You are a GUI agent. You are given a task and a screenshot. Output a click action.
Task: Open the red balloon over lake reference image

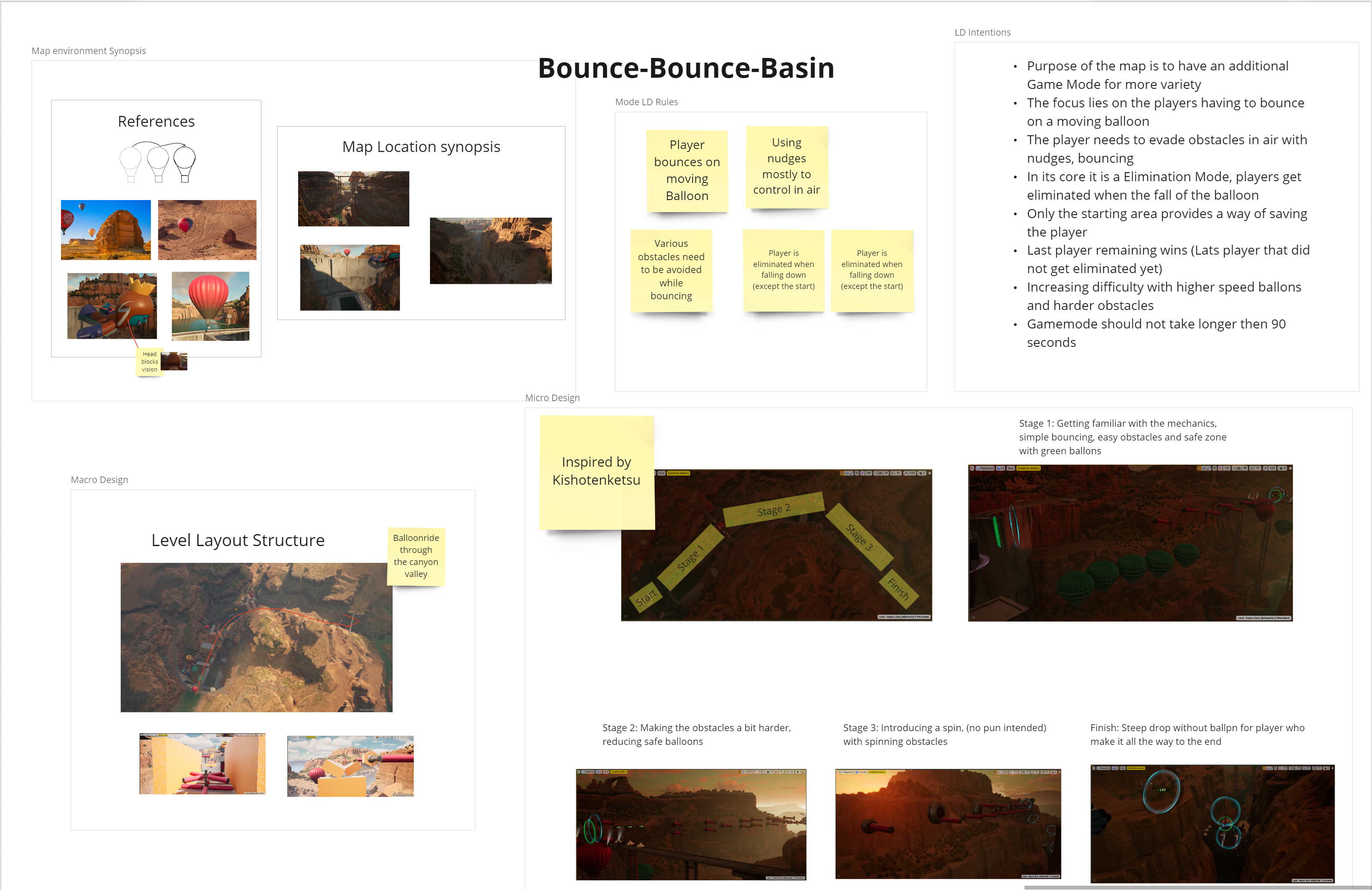[210, 306]
